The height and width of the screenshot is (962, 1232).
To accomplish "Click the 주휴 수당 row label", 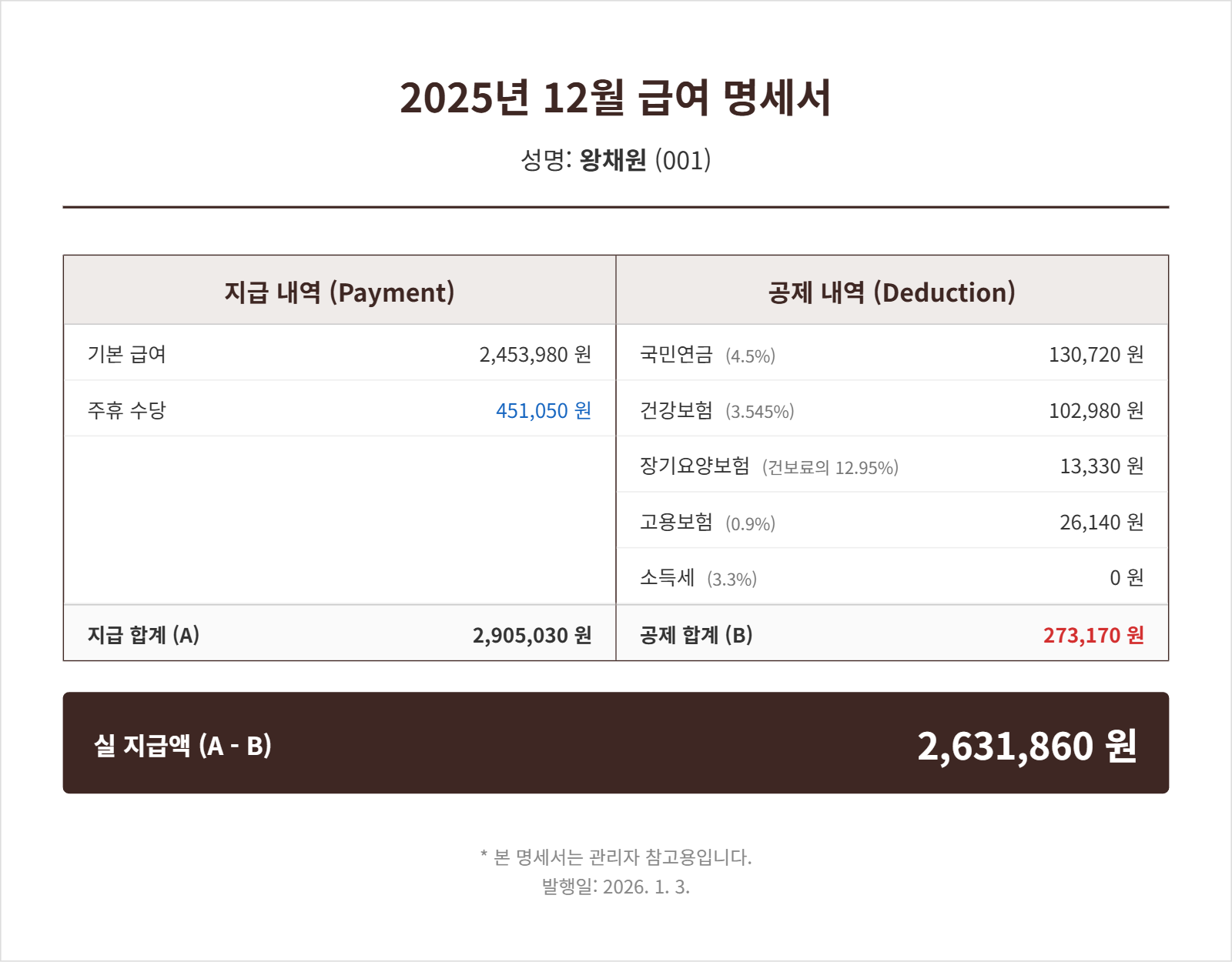I will click(127, 410).
